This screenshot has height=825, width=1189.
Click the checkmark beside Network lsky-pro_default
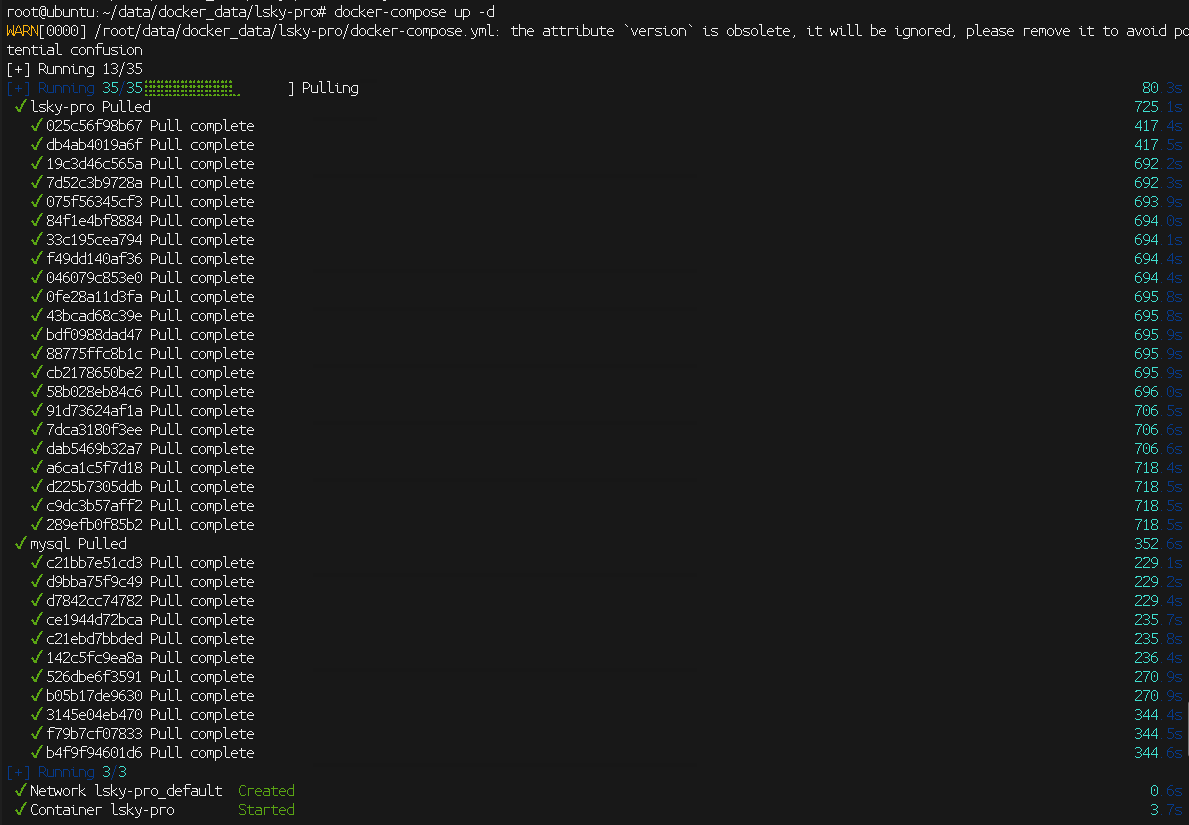(20, 791)
